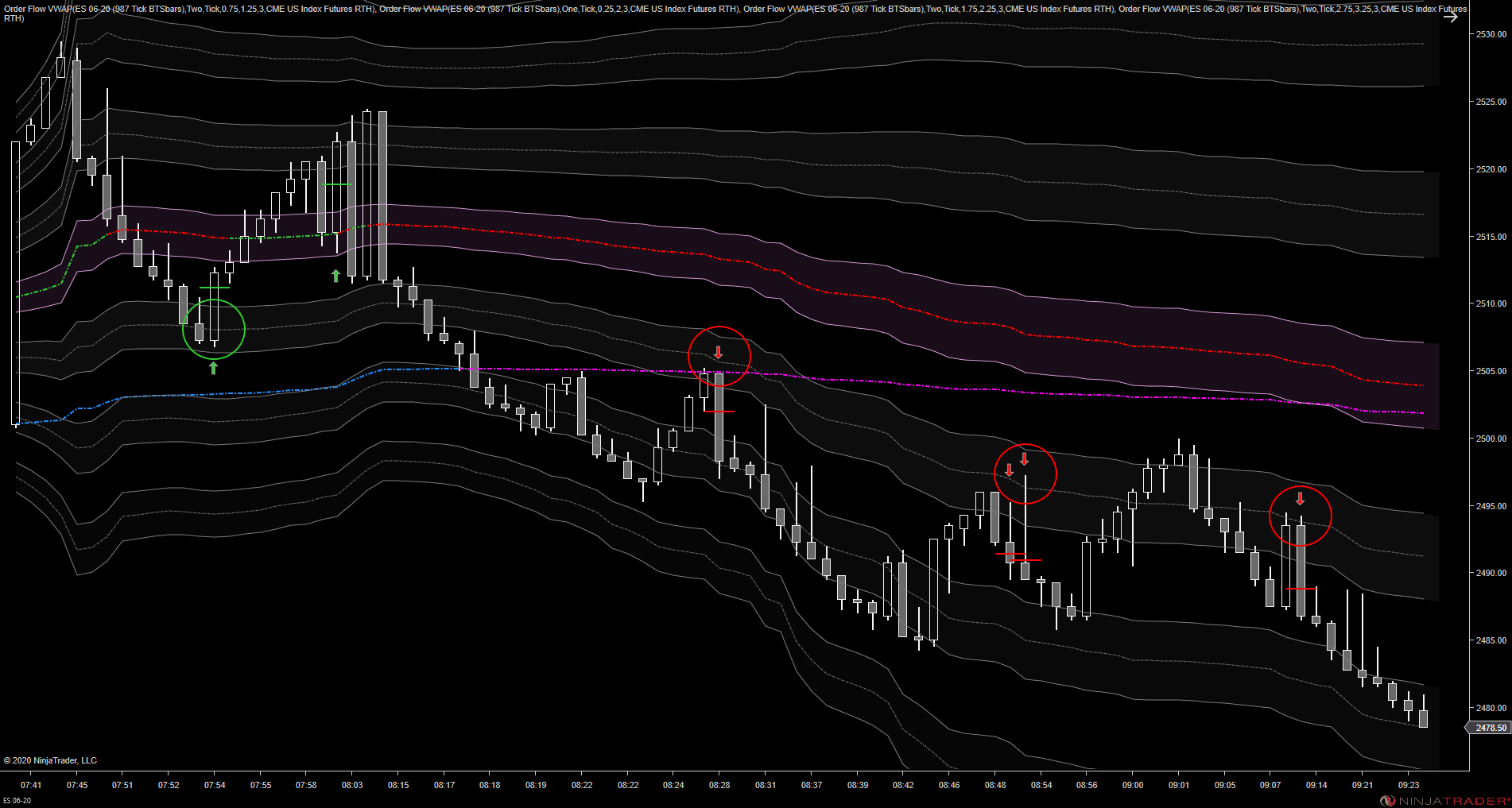Click the © 2020 NinjaTrader, LLC text
This screenshot has height=808, width=1512.
tap(50, 760)
